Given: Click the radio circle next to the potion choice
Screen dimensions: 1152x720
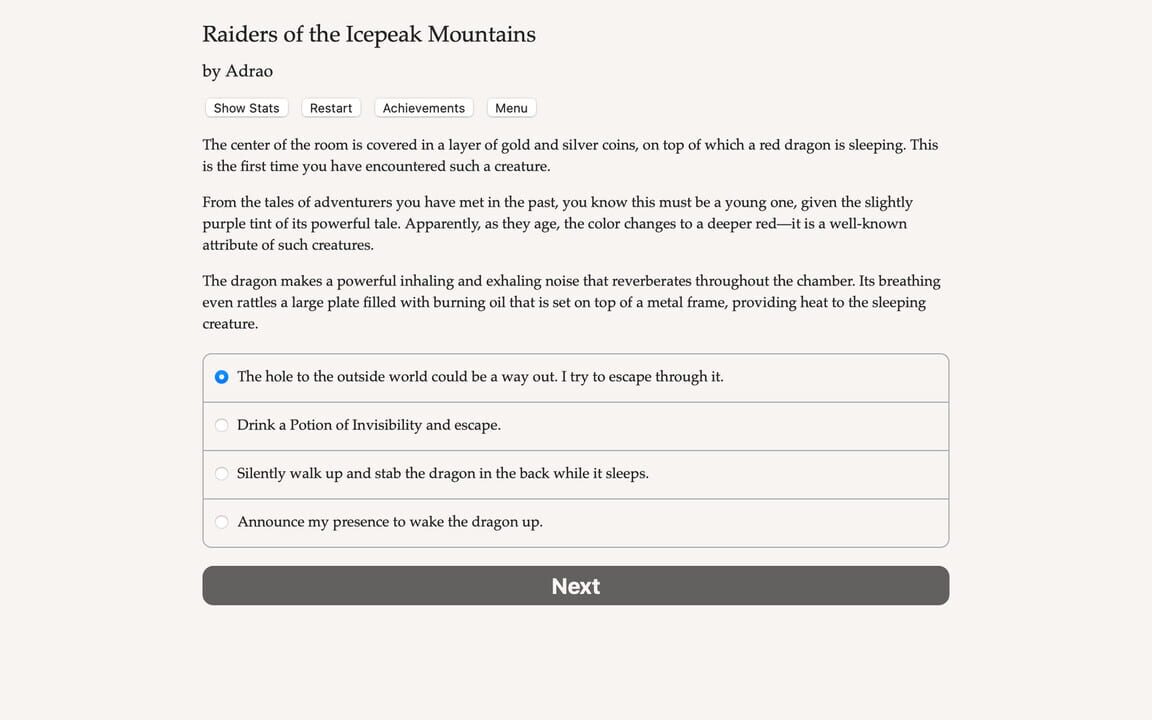Looking at the screenshot, I should pos(221,425).
